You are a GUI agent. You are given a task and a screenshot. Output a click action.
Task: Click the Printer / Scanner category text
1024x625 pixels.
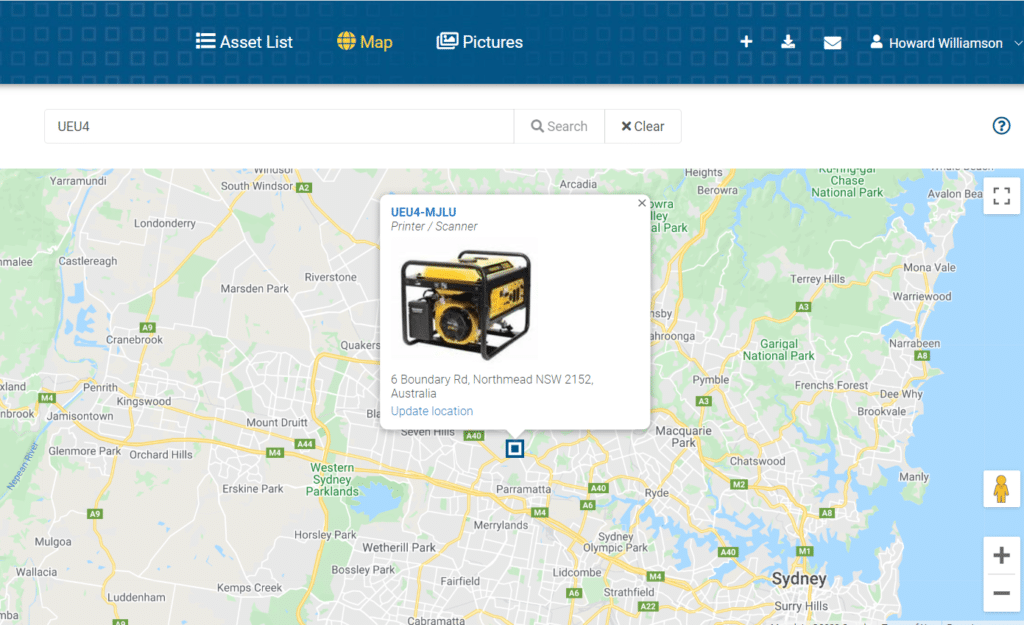[x=434, y=226]
